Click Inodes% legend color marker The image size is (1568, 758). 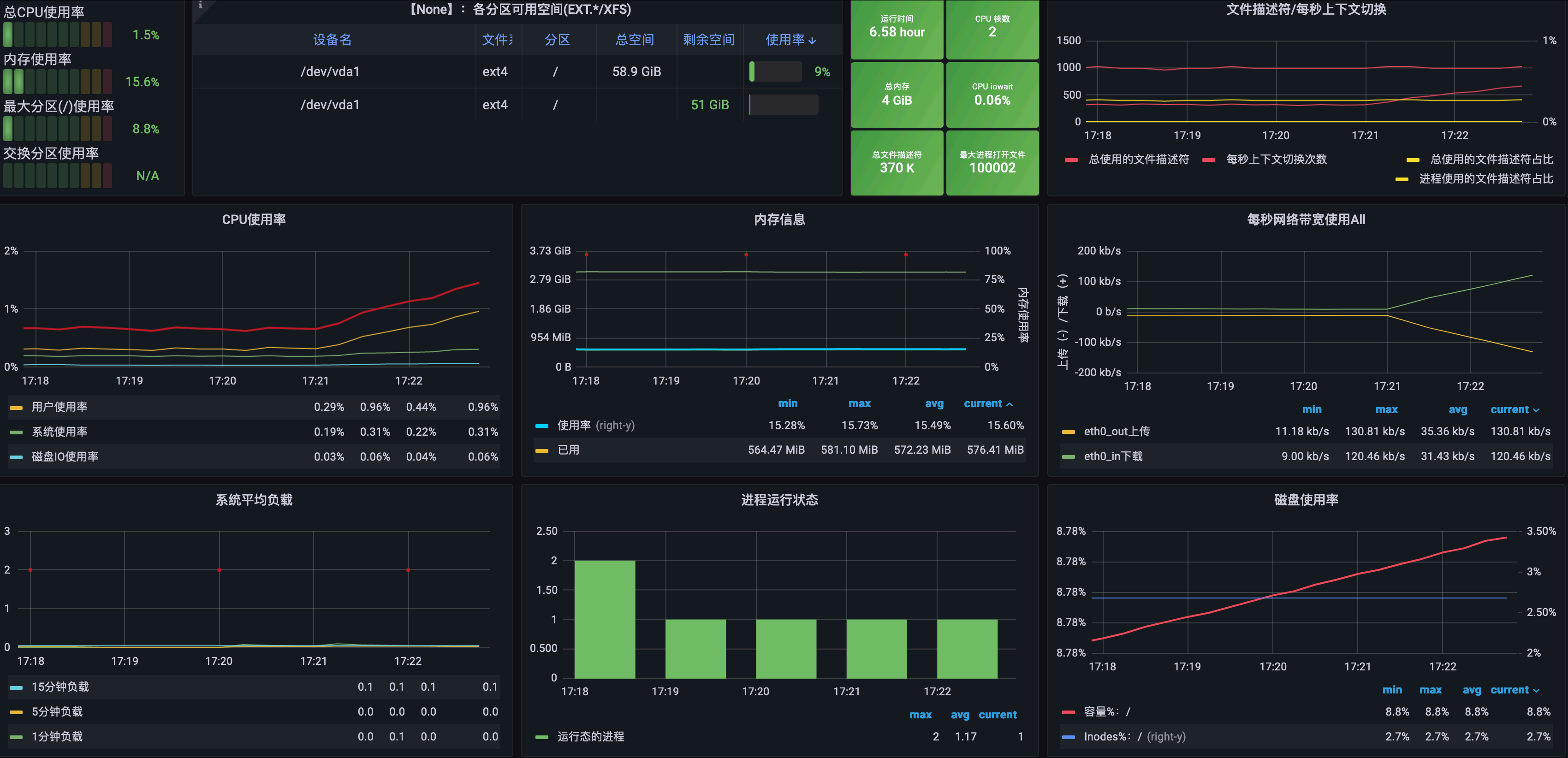click(x=1068, y=737)
